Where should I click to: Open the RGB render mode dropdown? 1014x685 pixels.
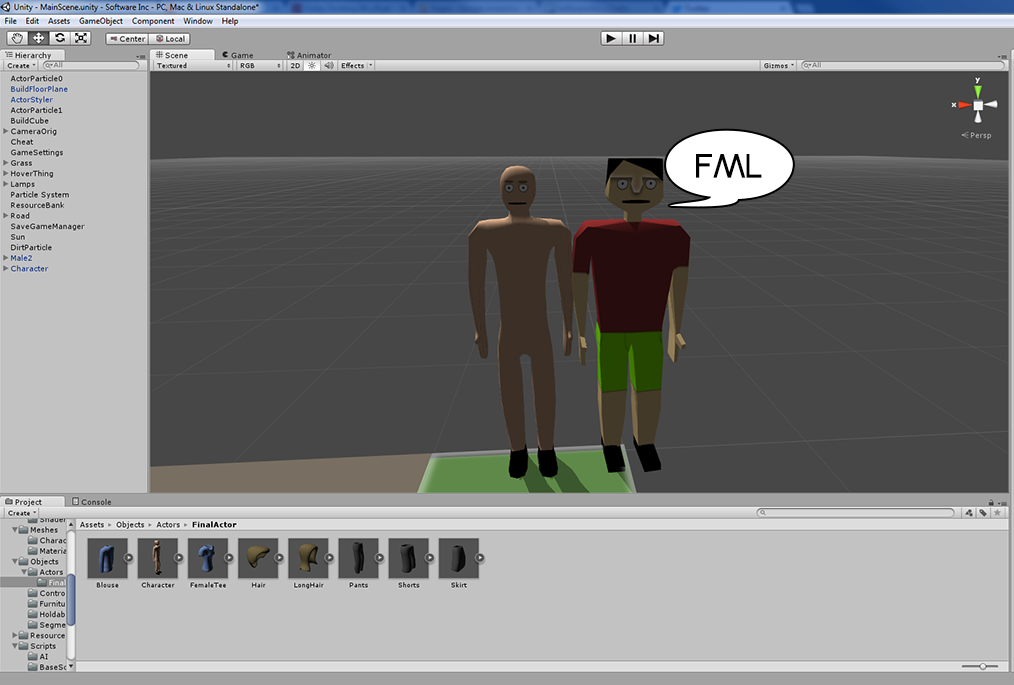point(260,65)
